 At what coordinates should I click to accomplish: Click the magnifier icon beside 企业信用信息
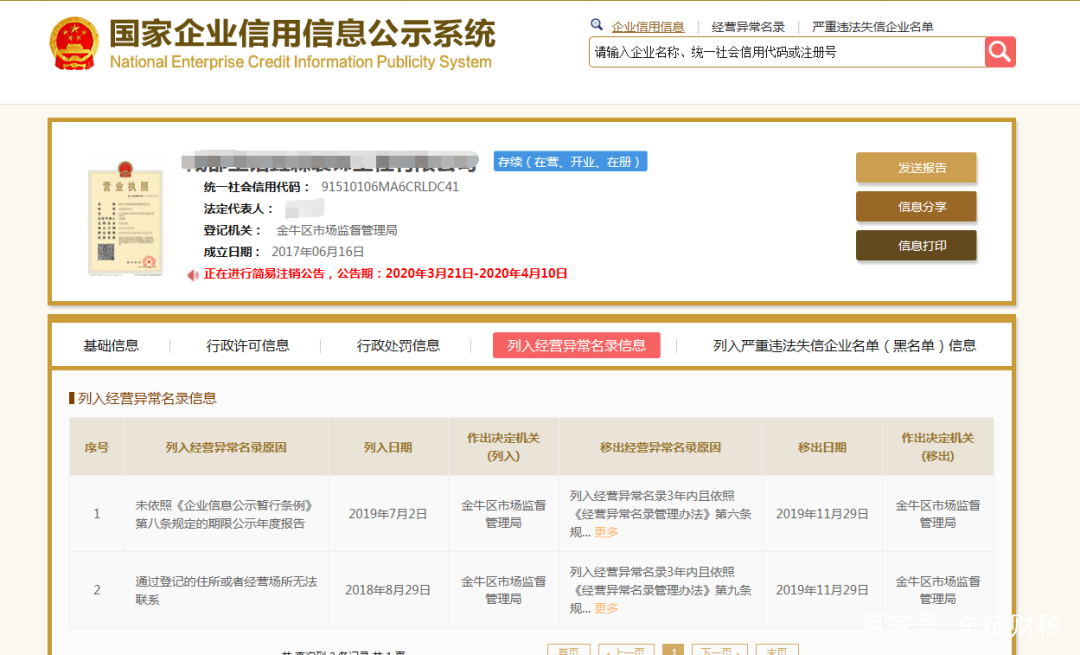tap(597, 25)
